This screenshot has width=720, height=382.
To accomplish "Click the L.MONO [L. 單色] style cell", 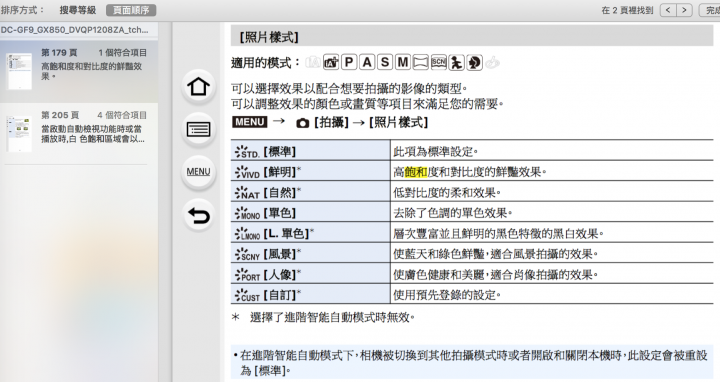I will click(x=310, y=233).
